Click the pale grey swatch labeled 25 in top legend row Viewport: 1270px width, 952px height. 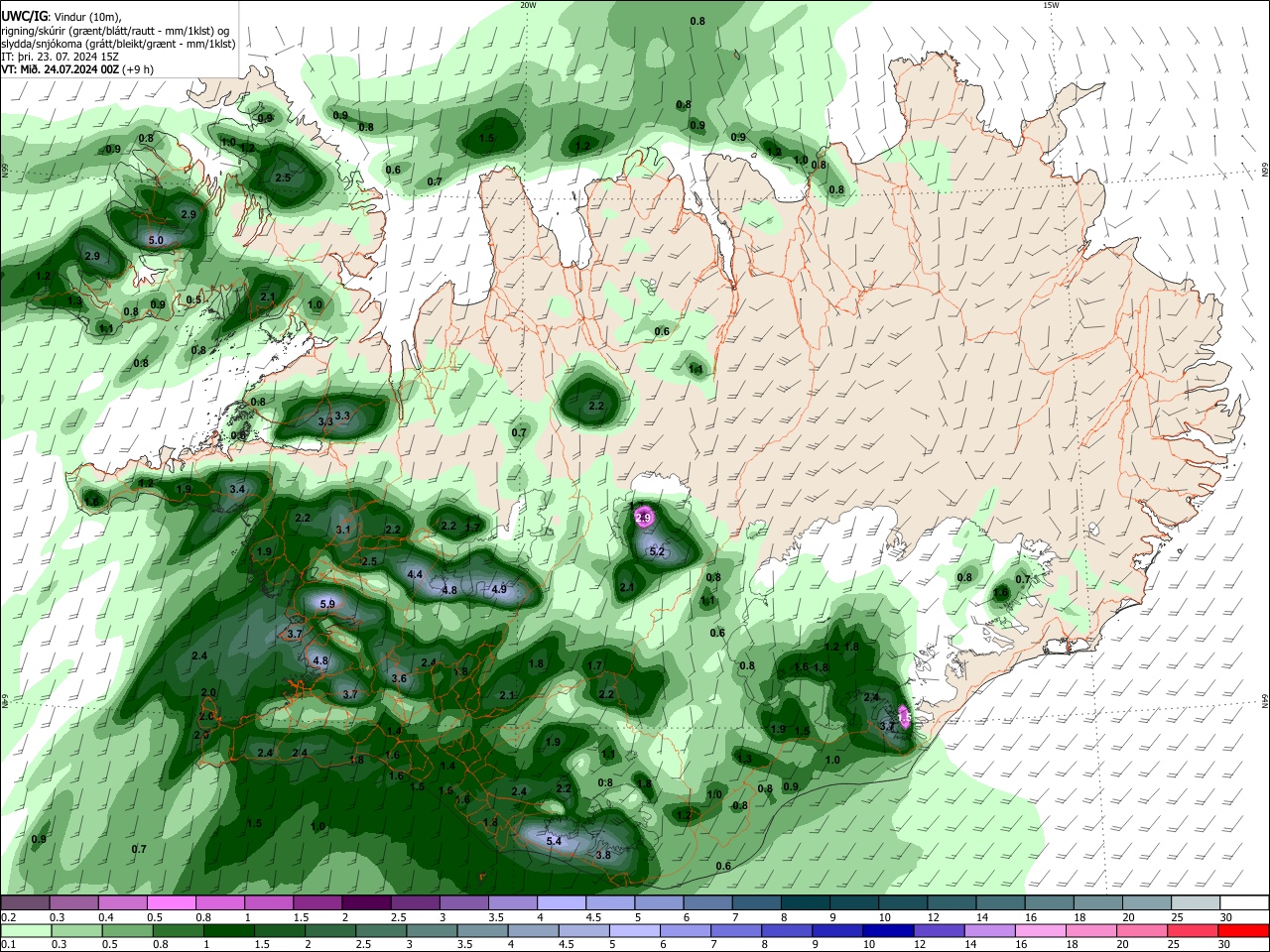point(1196,902)
